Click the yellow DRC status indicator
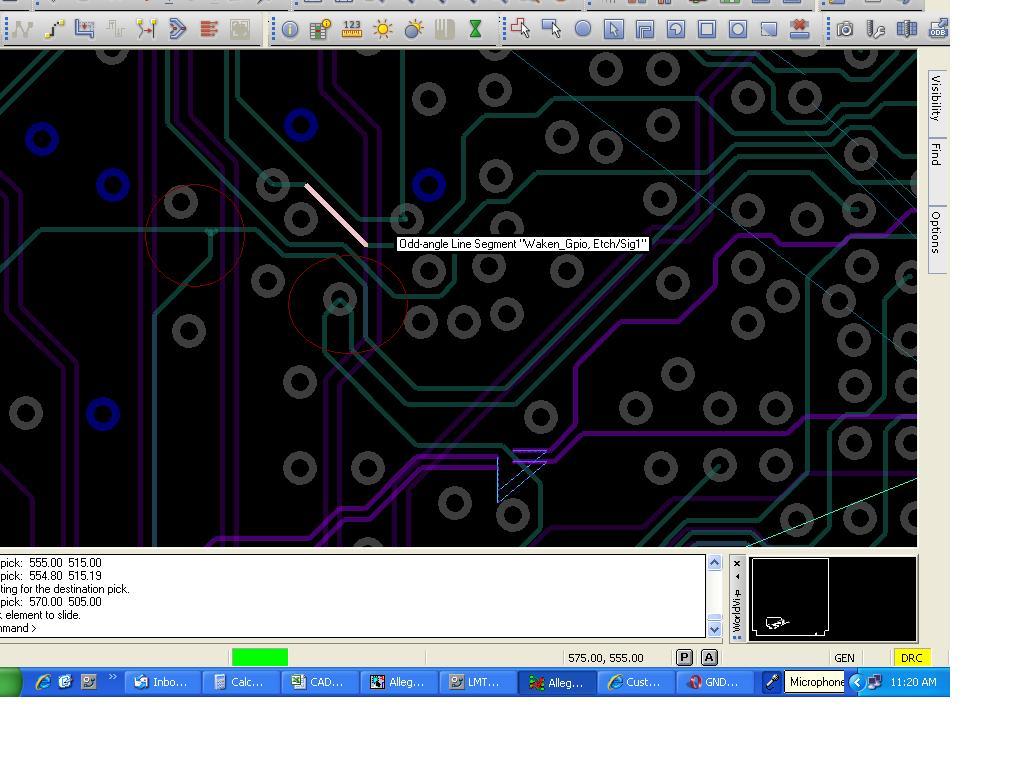Image resolution: width=1024 pixels, height=768 pixels. tap(911, 658)
